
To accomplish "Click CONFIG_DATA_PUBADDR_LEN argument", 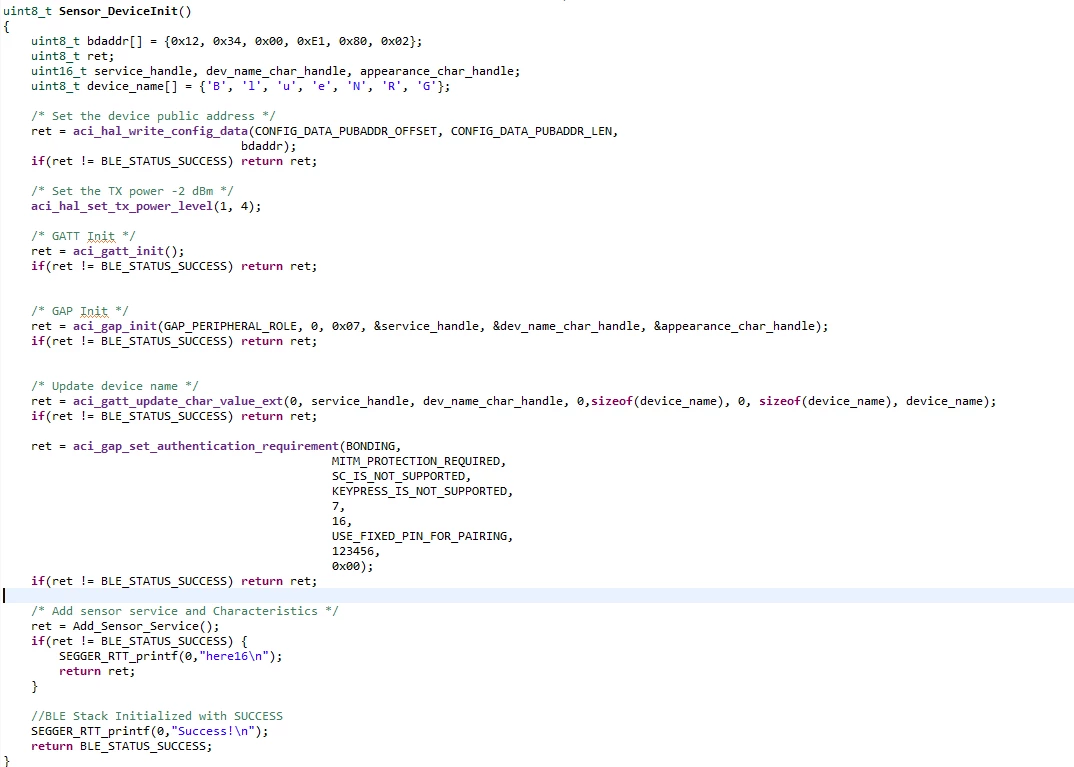I will [531, 131].
